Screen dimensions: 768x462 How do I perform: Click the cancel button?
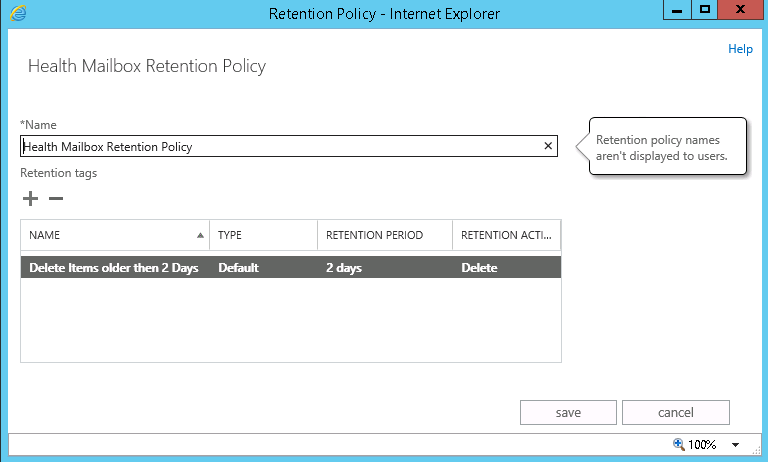click(676, 413)
